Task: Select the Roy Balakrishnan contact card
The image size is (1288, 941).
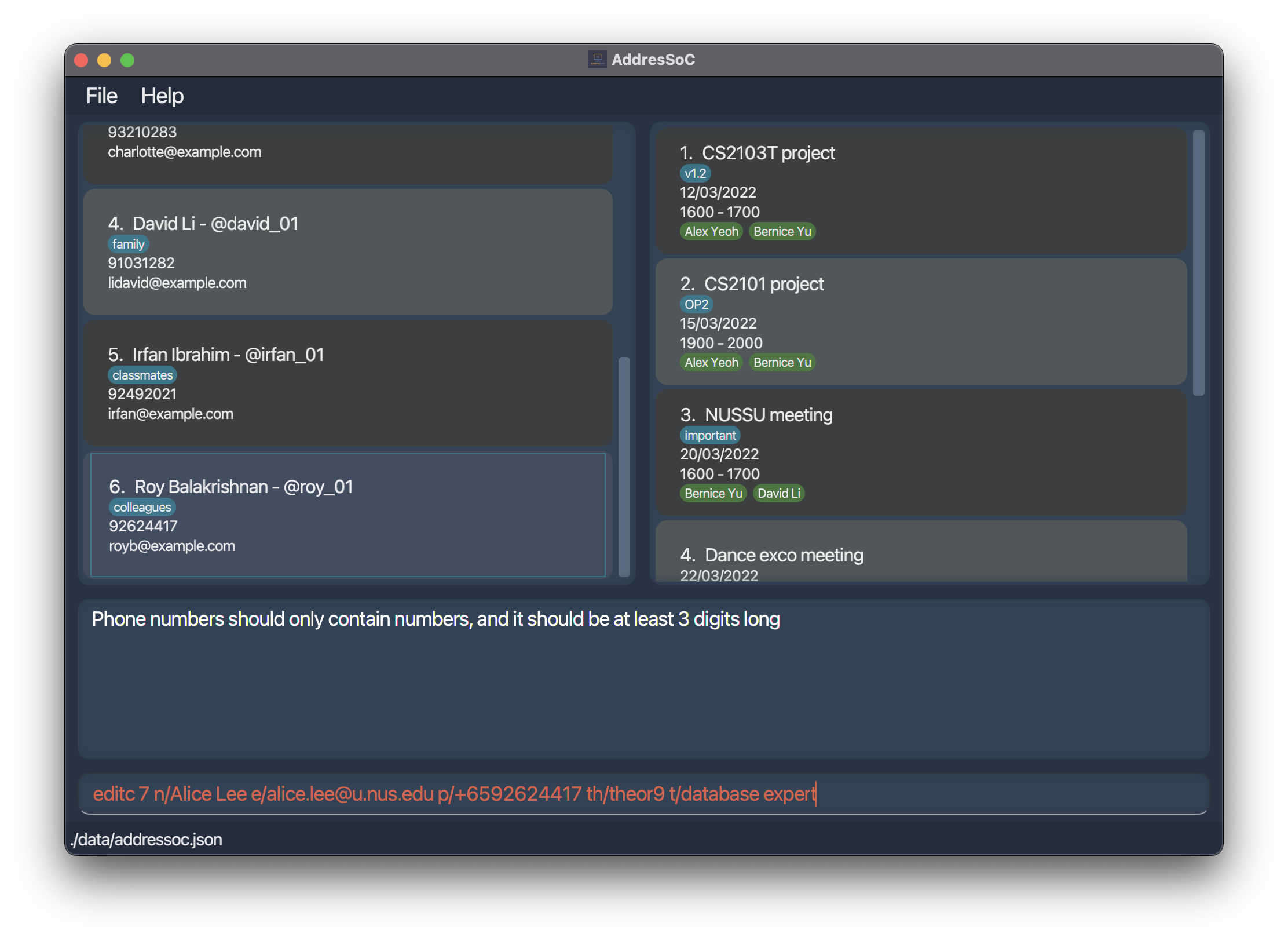Action: [x=347, y=515]
